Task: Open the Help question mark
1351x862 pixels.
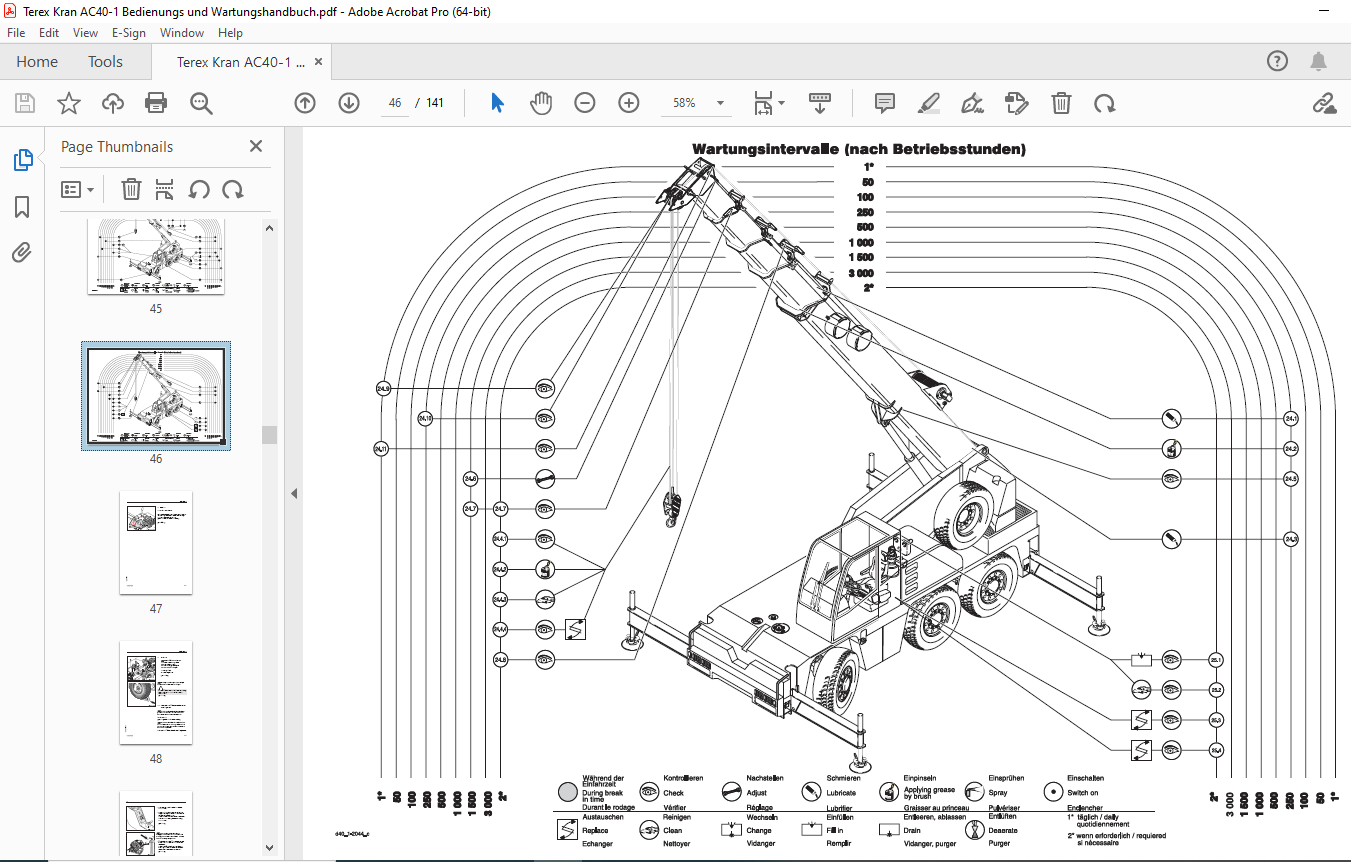Action: click(x=1277, y=61)
